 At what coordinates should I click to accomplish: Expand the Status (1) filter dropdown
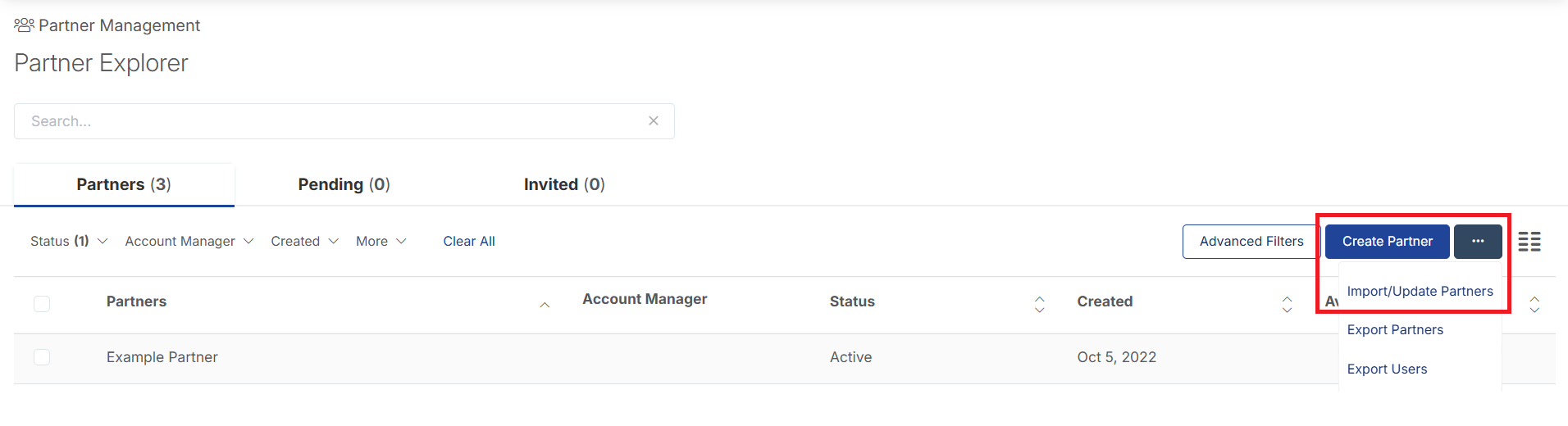[69, 241]
